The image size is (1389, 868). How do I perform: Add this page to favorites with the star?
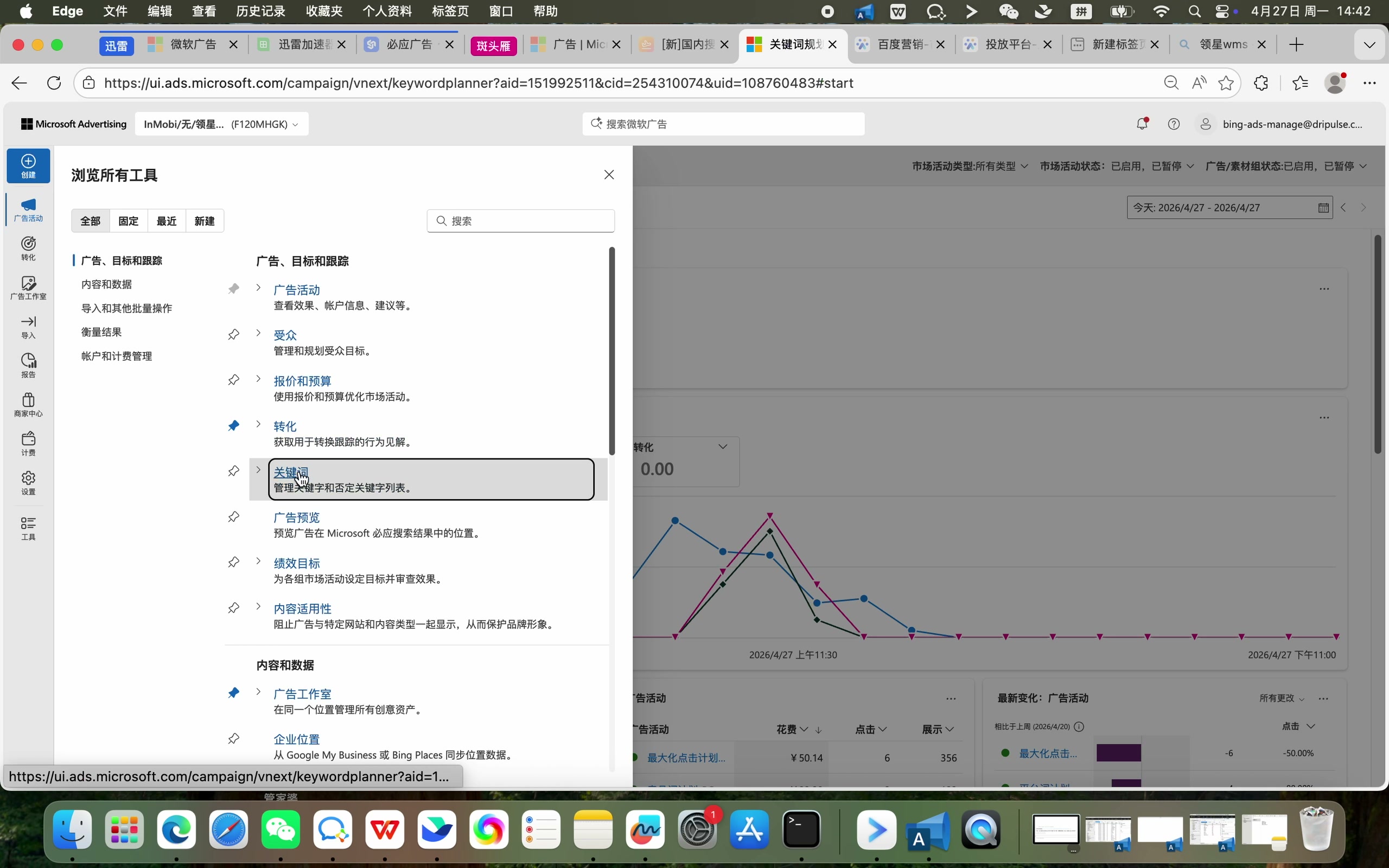(1226, 82)
